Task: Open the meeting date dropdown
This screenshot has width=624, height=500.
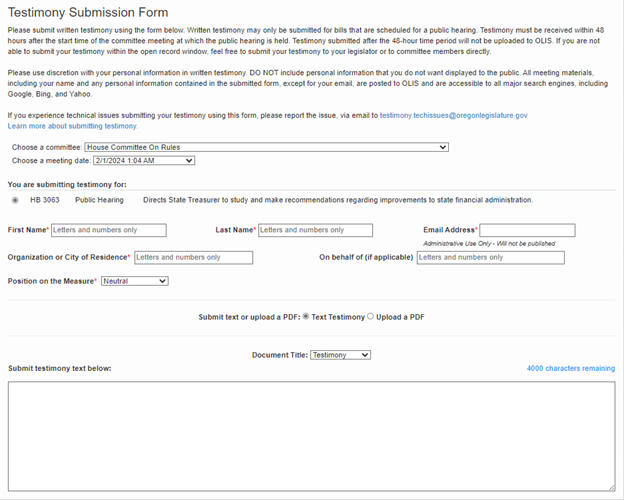Action: pos(143,160)
